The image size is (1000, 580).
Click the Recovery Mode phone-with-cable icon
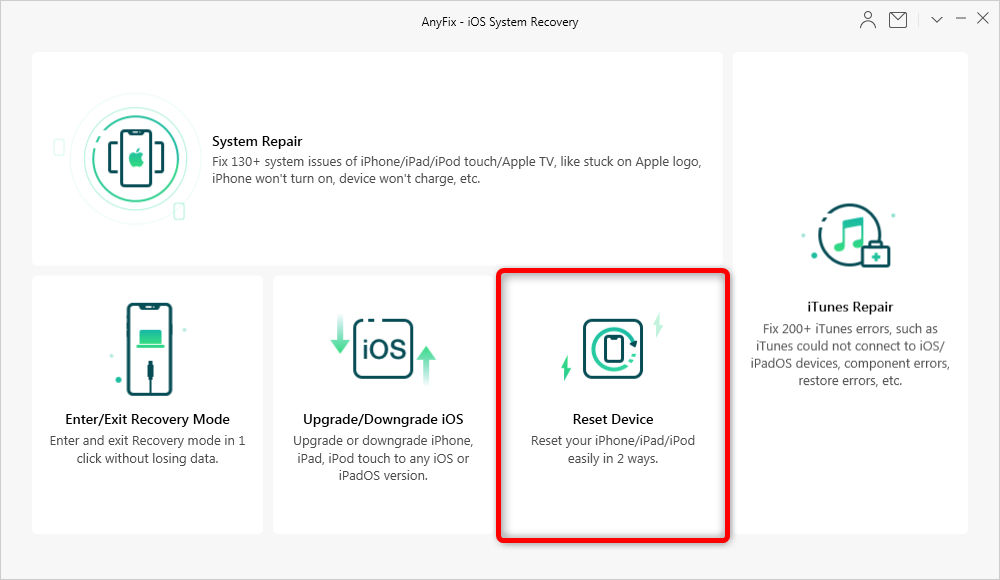pyautogui.click(x=149, y=349)
